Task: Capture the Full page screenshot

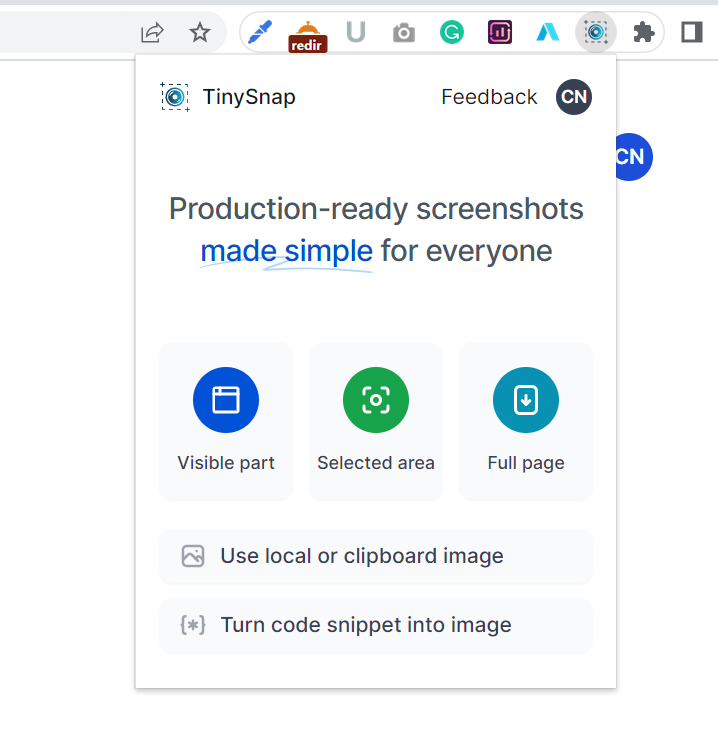Action: pos(526,400)
